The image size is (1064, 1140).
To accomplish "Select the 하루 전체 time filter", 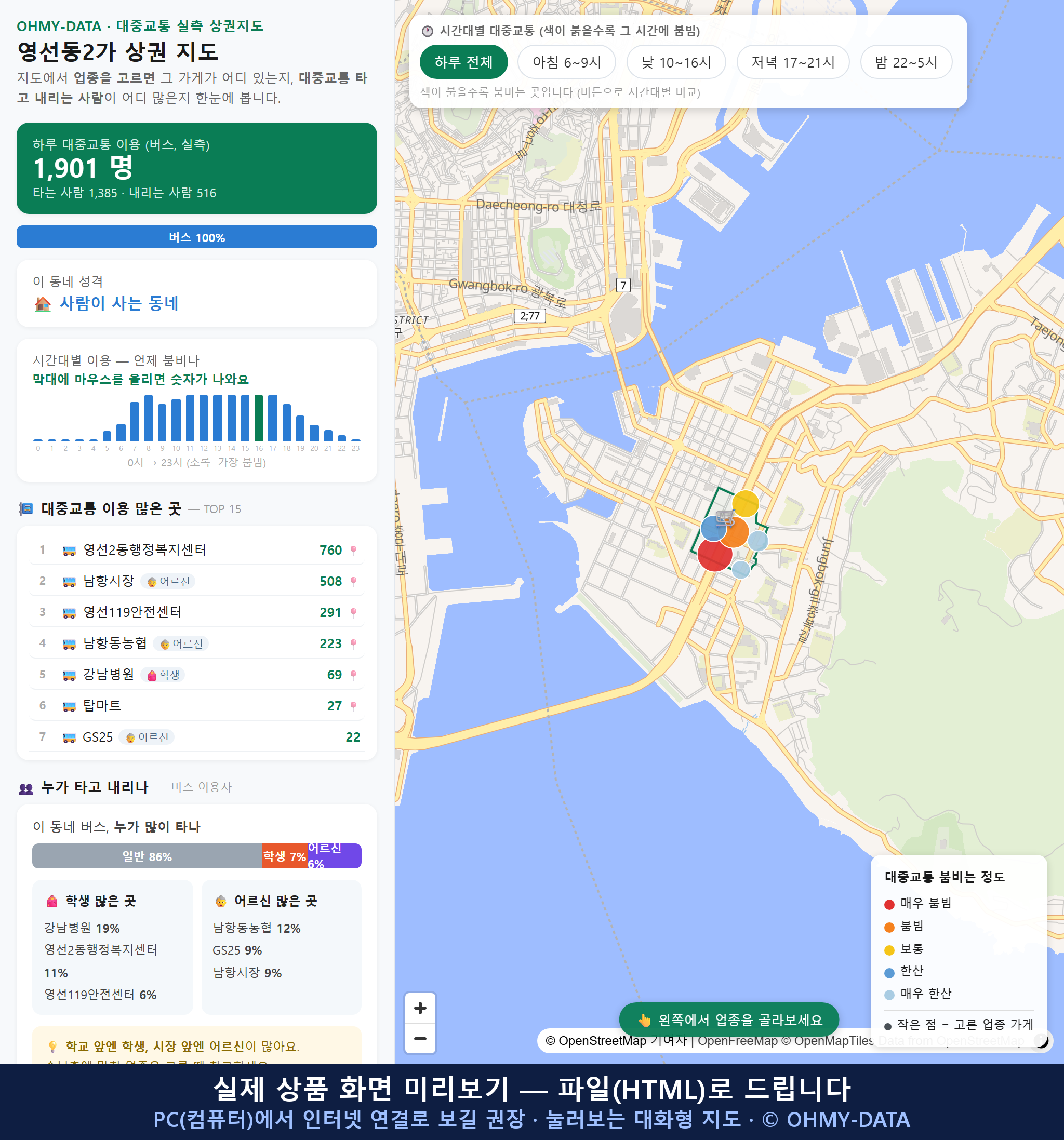I will 463,62.
